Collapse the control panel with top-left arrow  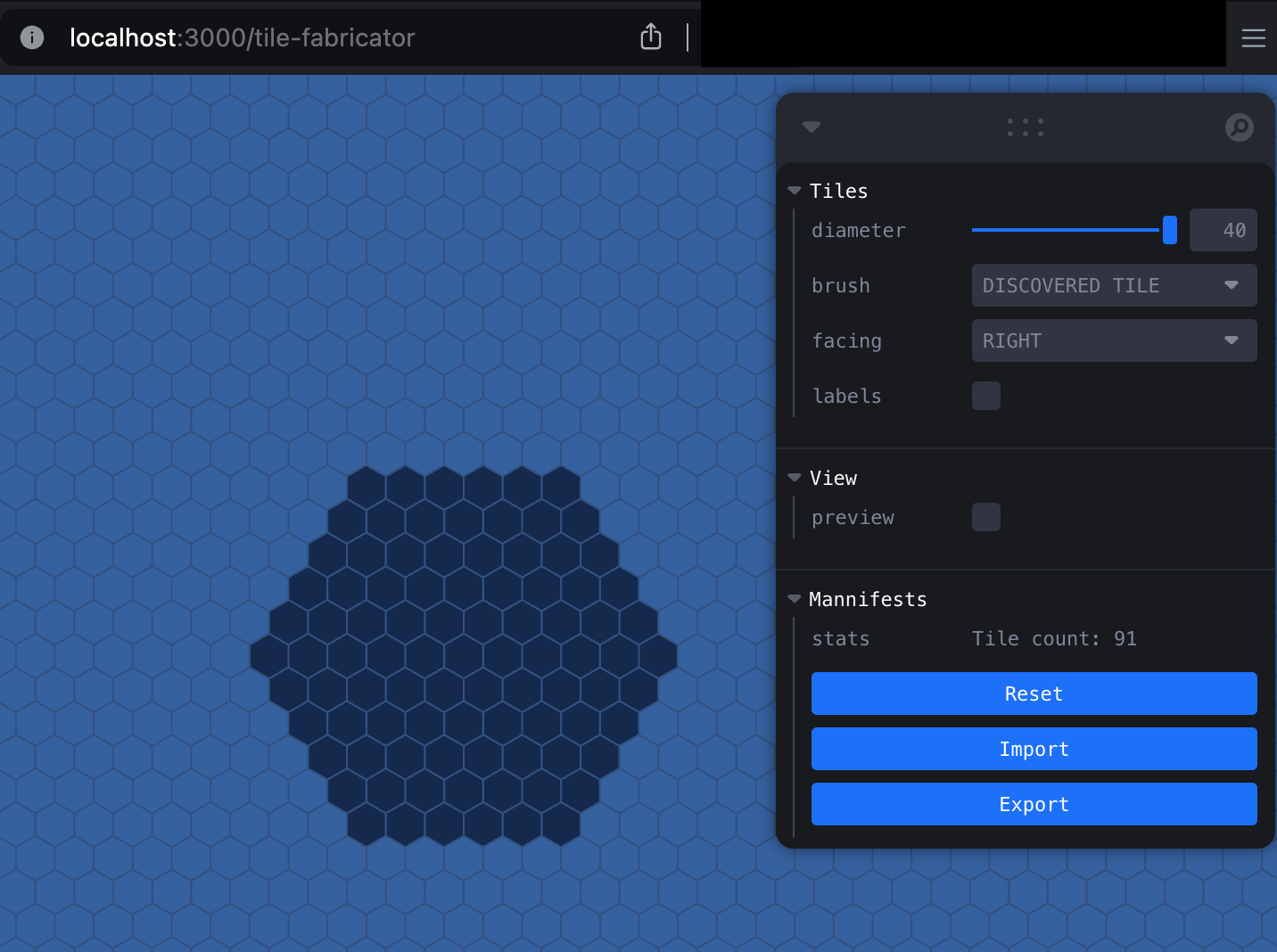[x=811, y=127]
